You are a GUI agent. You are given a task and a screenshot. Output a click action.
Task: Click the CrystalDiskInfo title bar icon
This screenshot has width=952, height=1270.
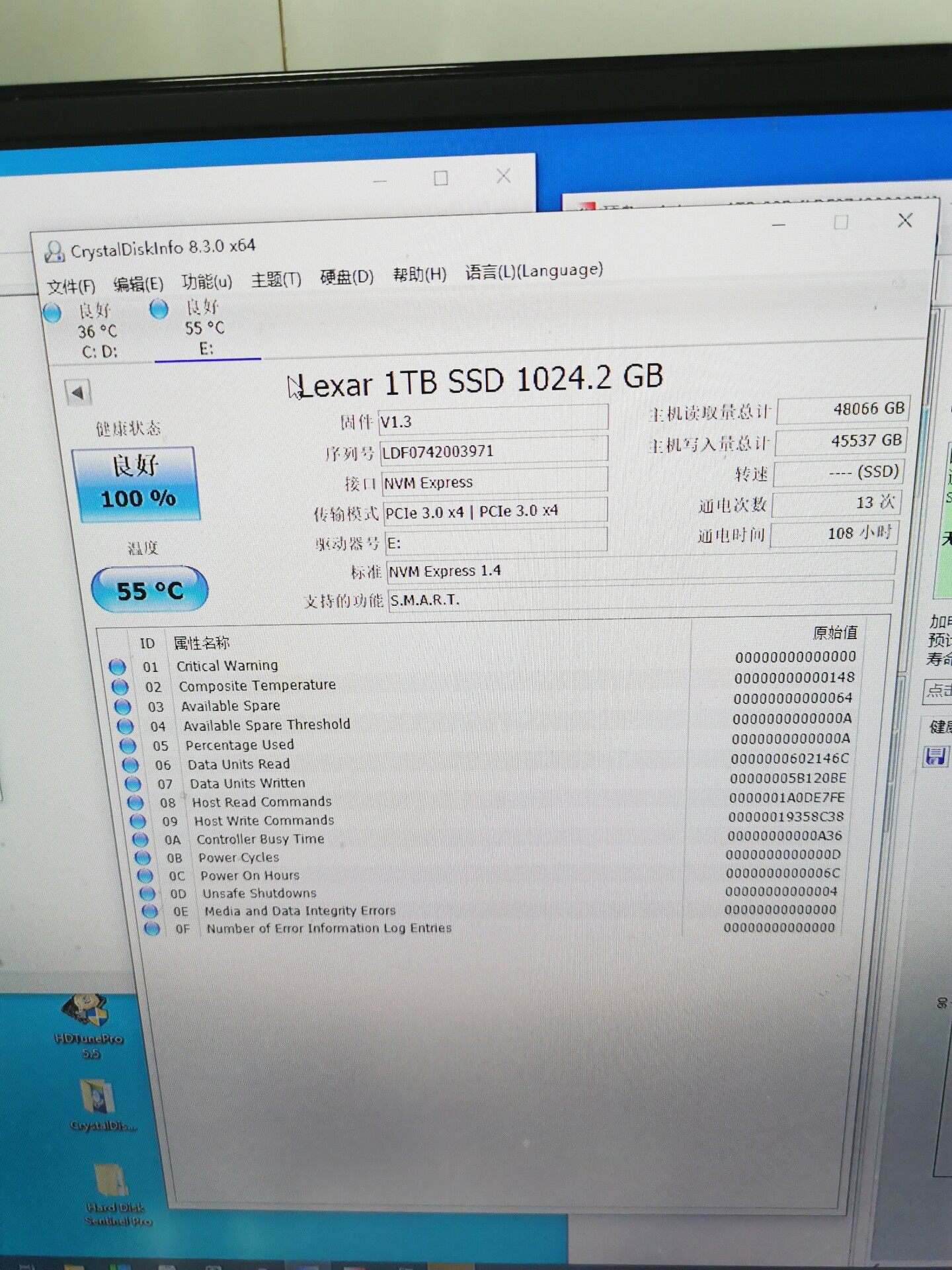pos(54,252)
